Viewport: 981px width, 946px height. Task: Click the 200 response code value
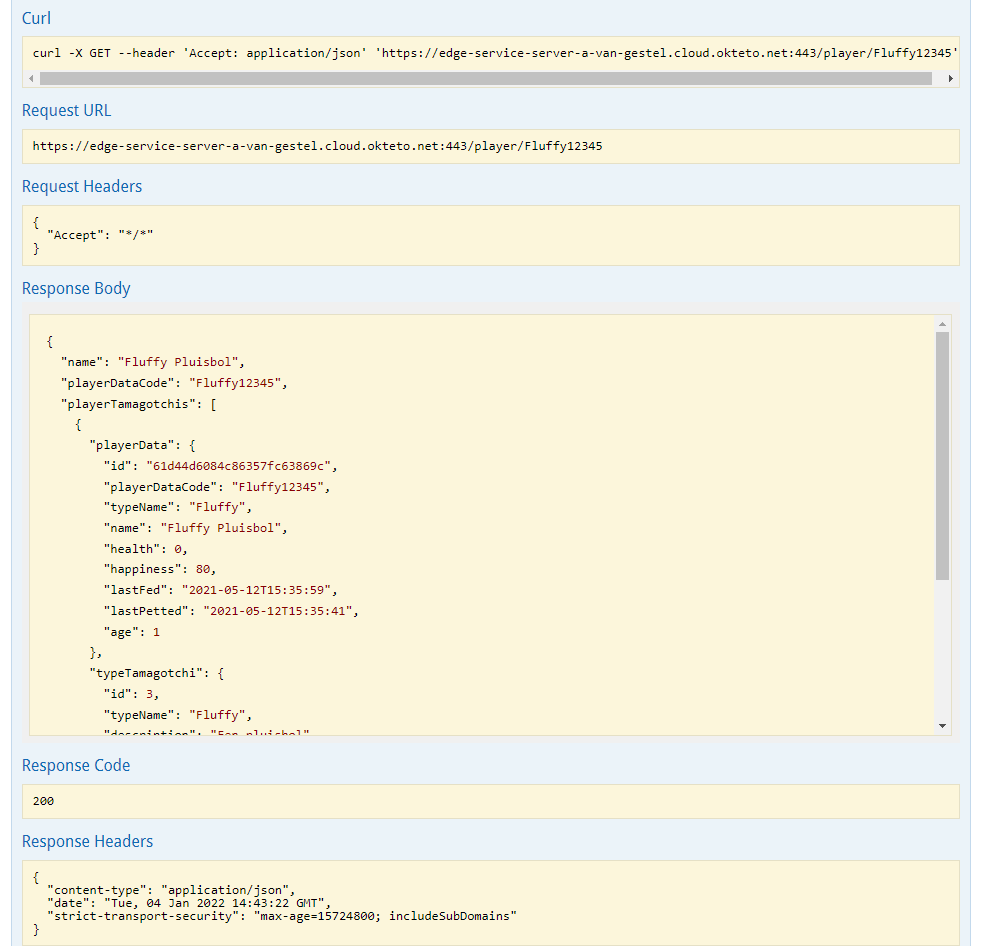tap(43, 801)
